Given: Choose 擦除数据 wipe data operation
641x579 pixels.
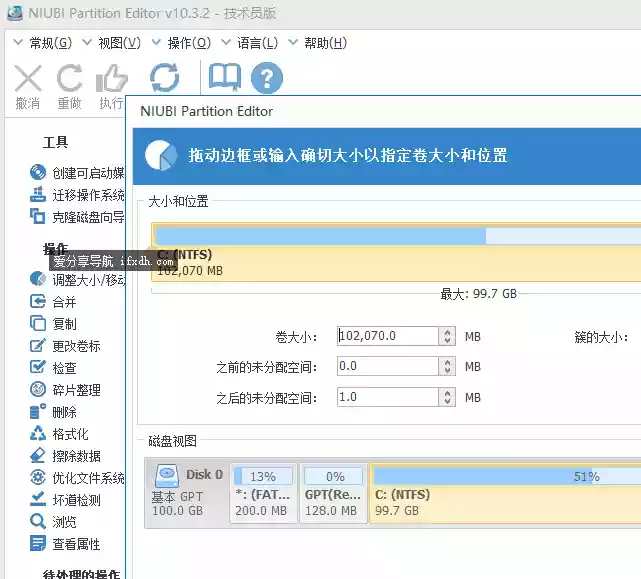Looking at the screenshot, I should 65,456.
